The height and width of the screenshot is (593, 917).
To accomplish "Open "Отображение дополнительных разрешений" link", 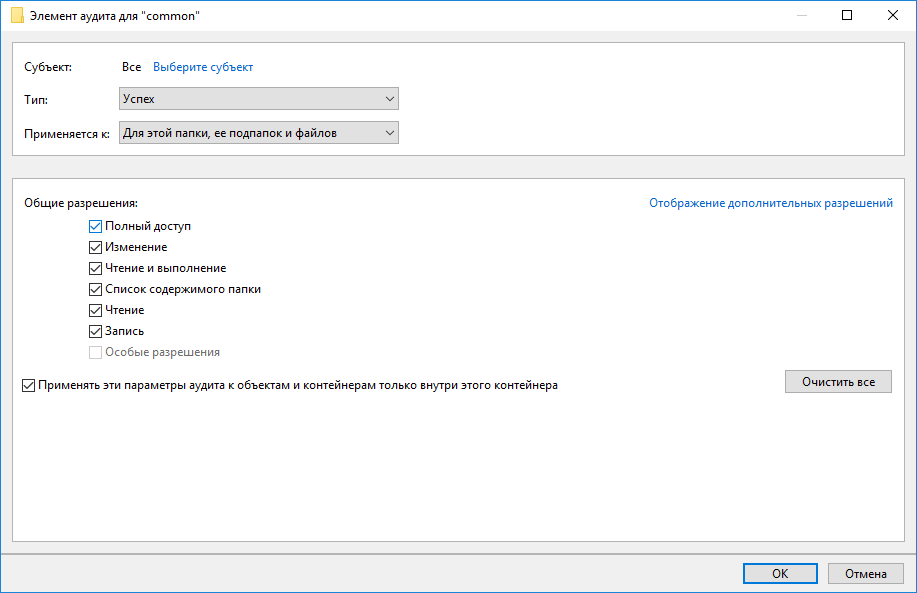I will pos(771,203).
